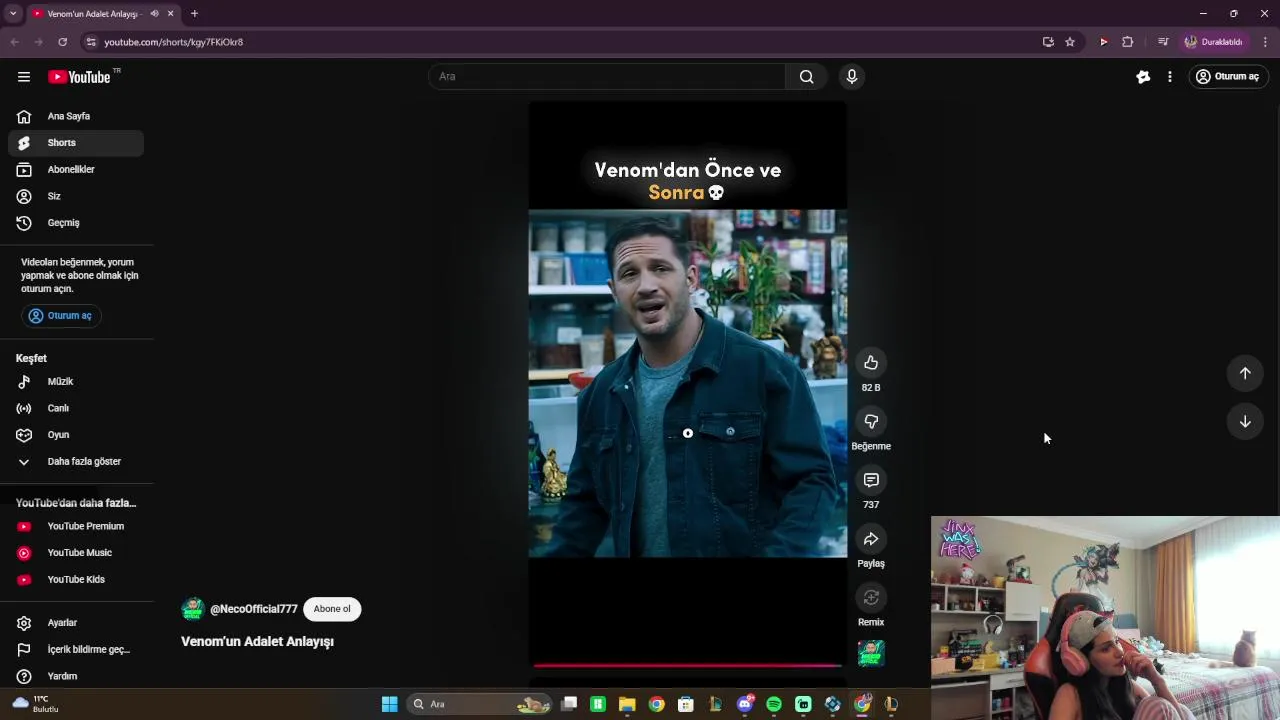The width and height of the screenshot is (1280, 720).
Task: Open the sound source thumbnail below Remix
Action: [x=871, y=653]
